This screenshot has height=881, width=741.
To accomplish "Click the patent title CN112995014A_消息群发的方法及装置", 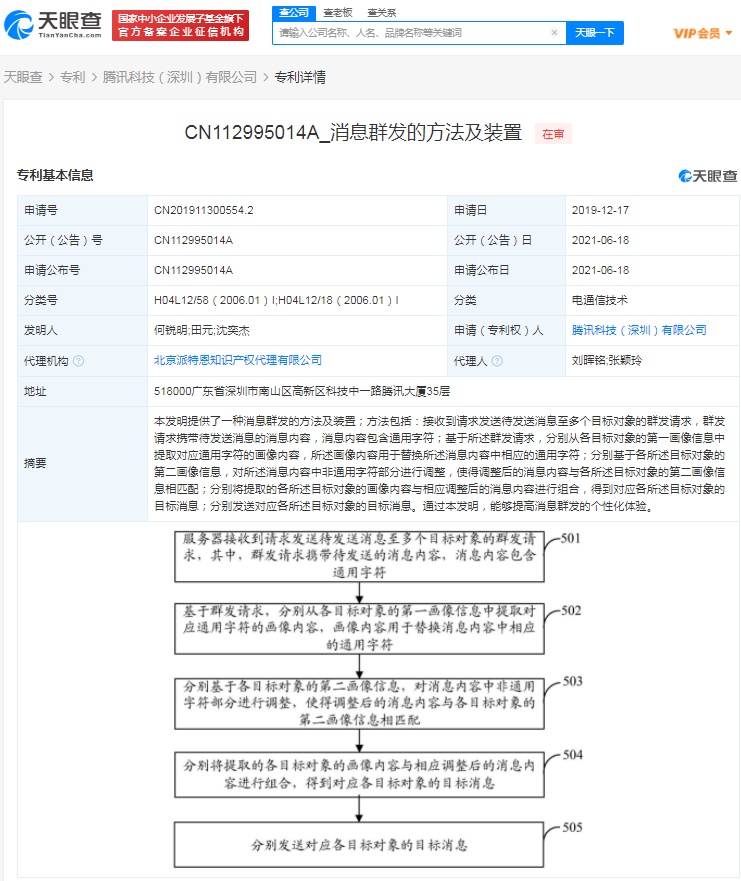I will coord(353,133).
